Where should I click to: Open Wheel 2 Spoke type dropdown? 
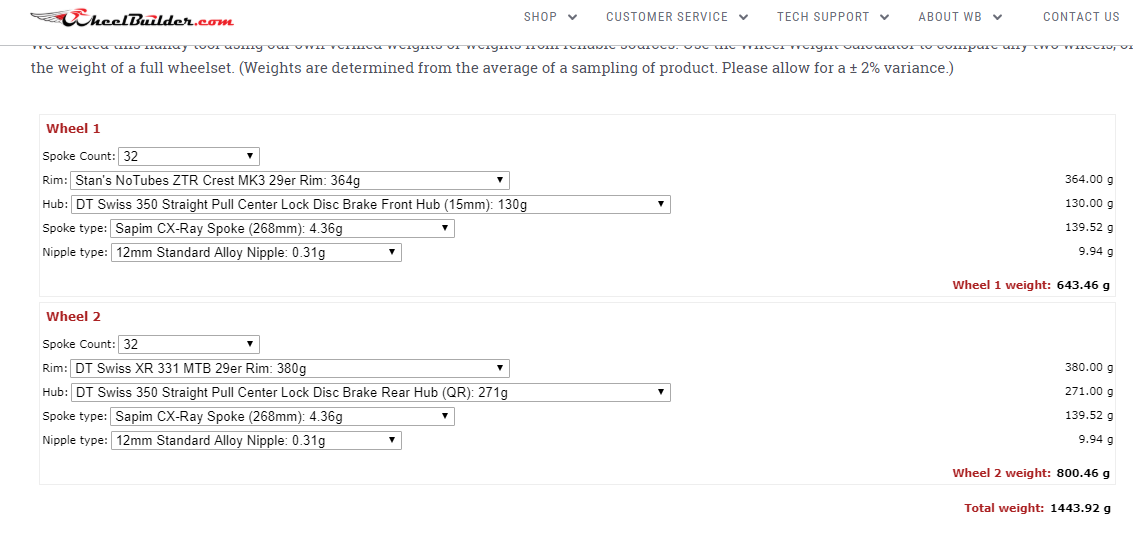click(x=282, y=416)
